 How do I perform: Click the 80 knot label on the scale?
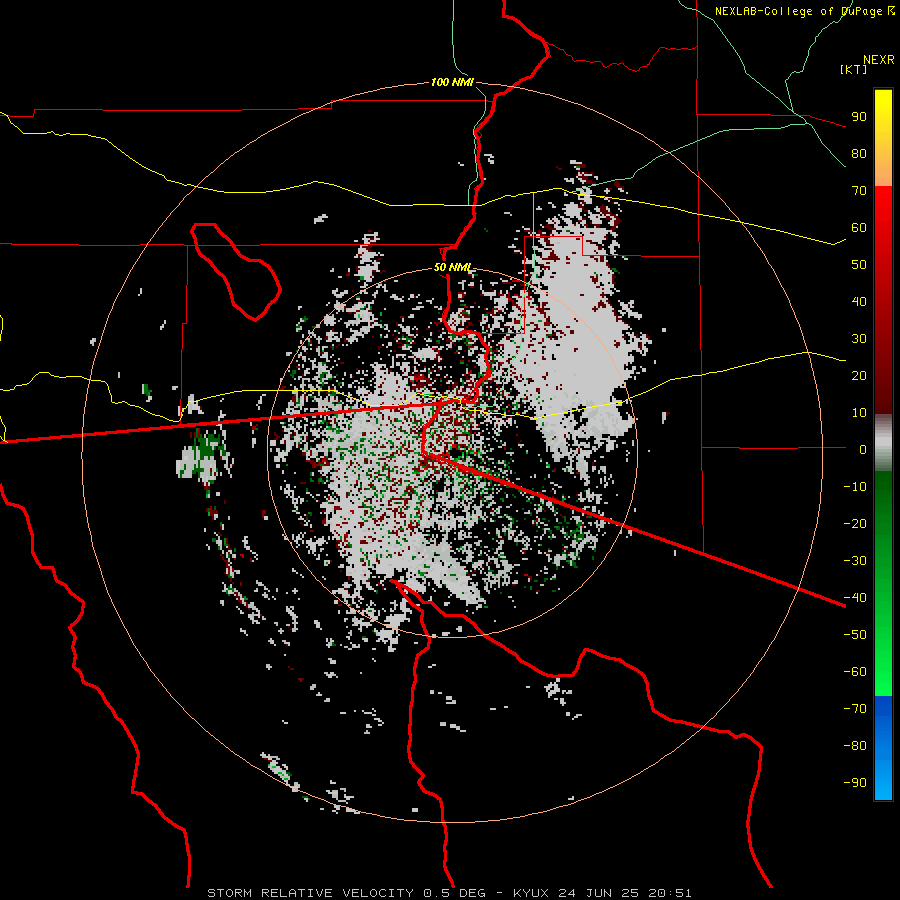859,153
